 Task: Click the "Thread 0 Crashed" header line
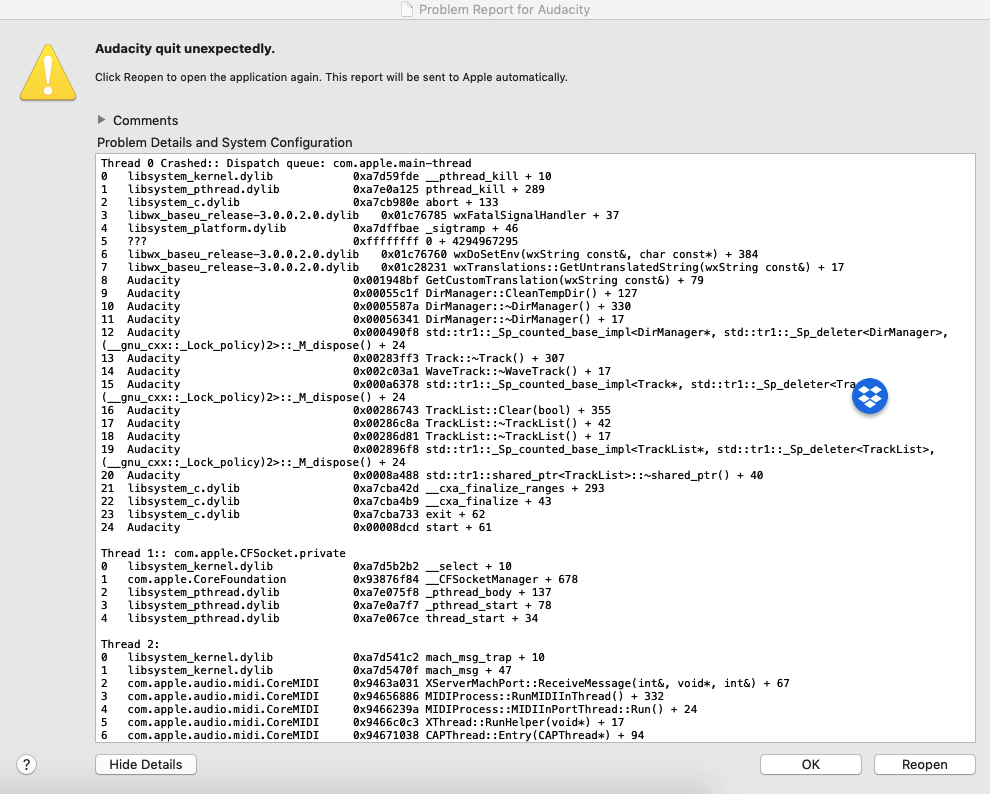tap(286, 163)
